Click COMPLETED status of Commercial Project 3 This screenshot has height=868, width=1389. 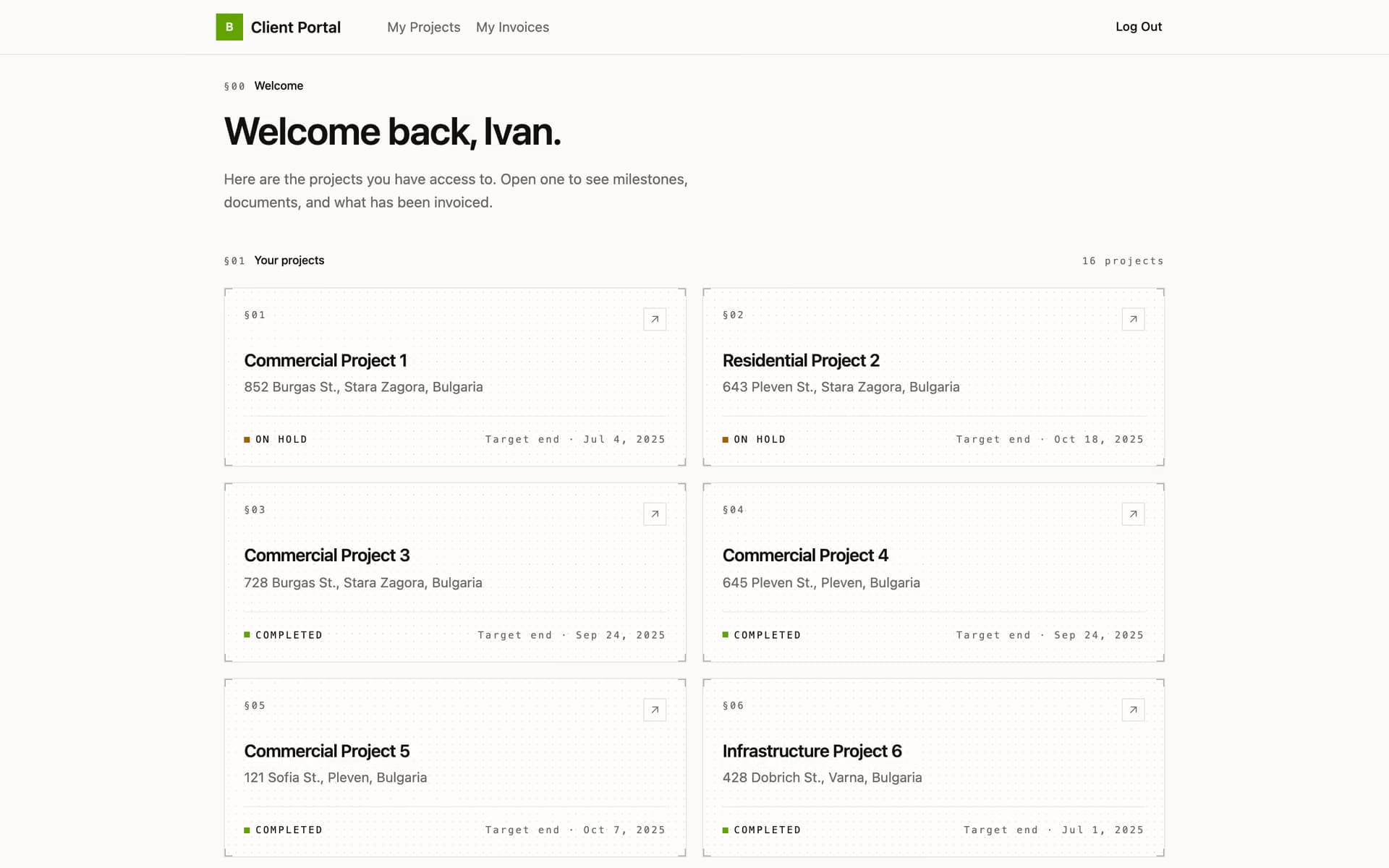pyautogui.click(x=284, y=635)
